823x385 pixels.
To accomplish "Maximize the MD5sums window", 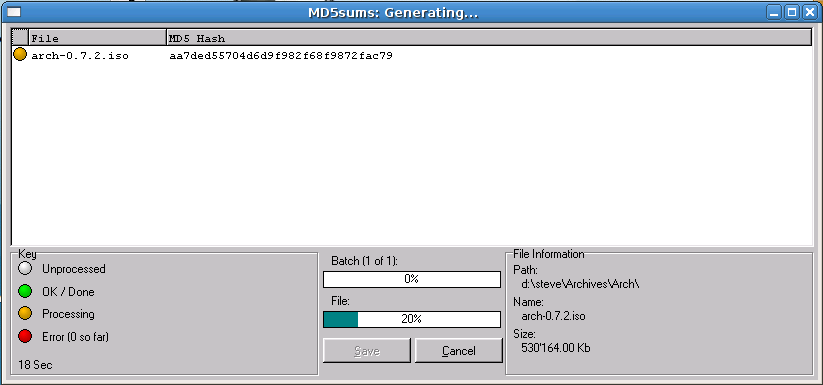I will pos(792,12).
